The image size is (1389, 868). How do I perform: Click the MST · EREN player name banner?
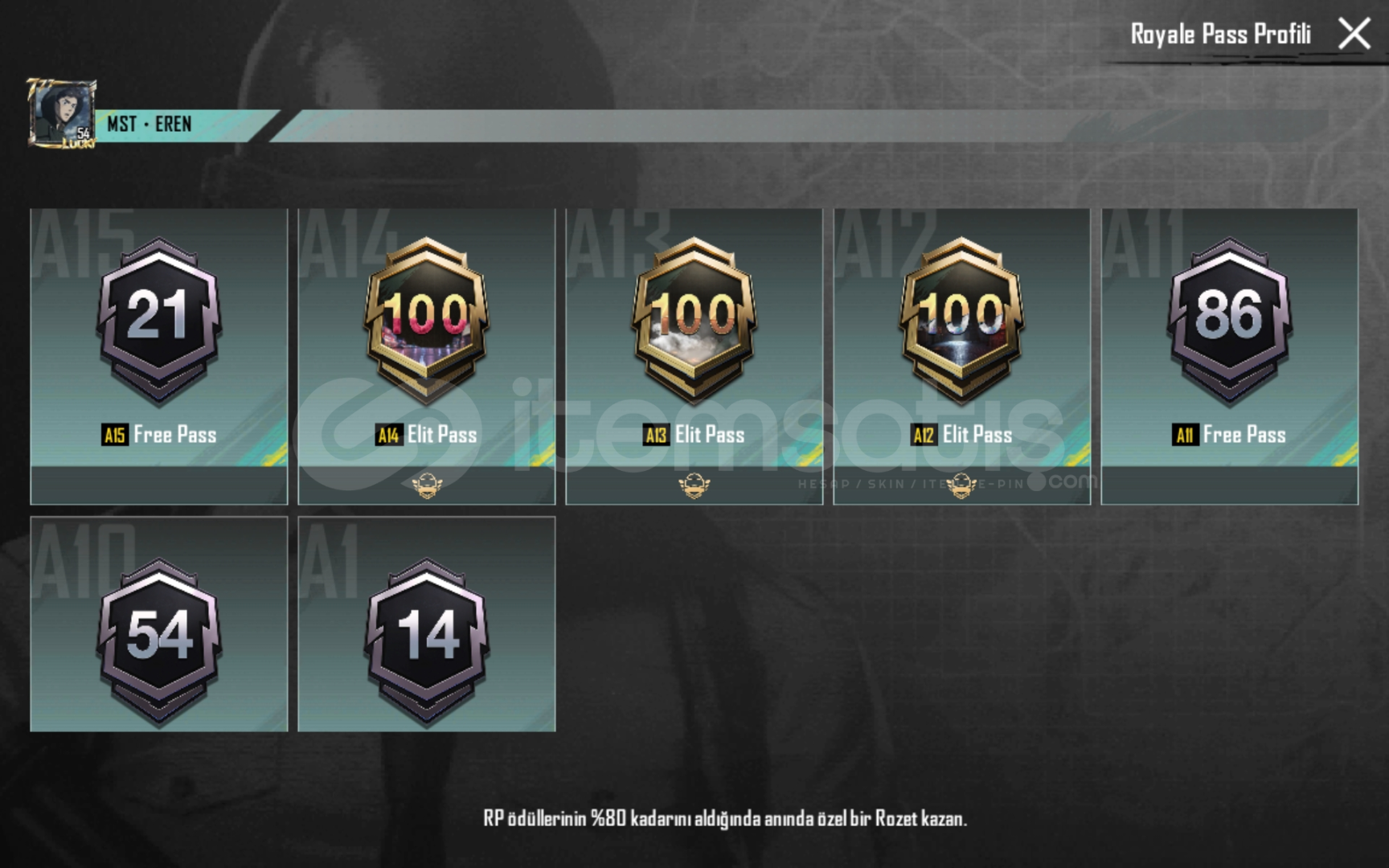(x=150, y=125)
